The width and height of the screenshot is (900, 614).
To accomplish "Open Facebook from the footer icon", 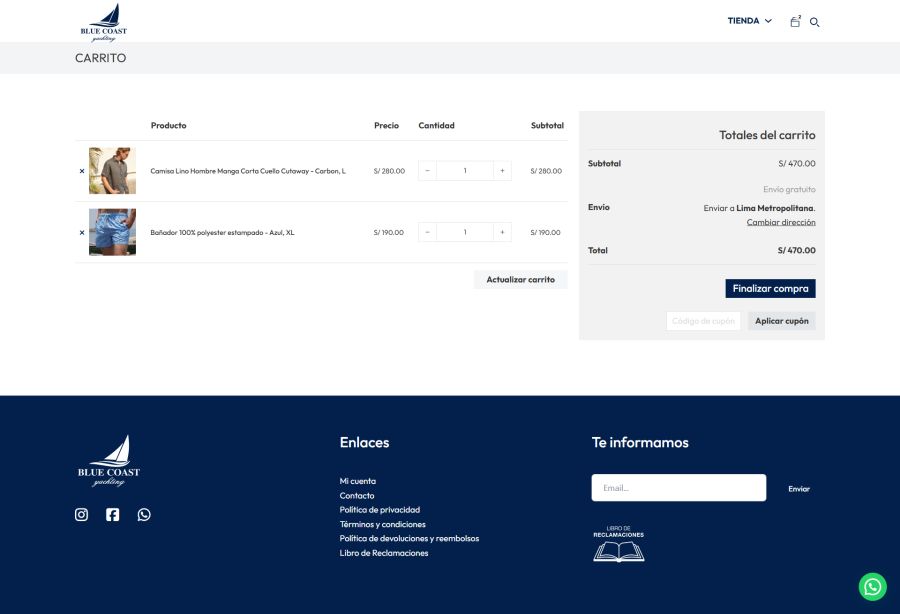I will [112, 514].
